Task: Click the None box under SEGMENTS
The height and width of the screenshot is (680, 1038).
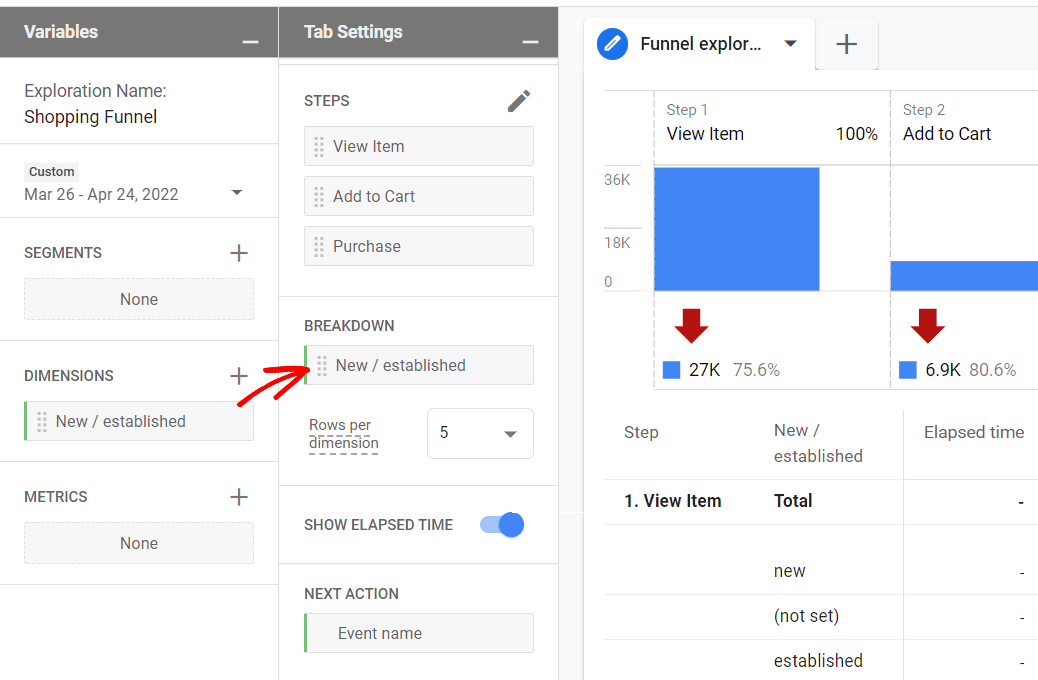Action: click(138, 299)
